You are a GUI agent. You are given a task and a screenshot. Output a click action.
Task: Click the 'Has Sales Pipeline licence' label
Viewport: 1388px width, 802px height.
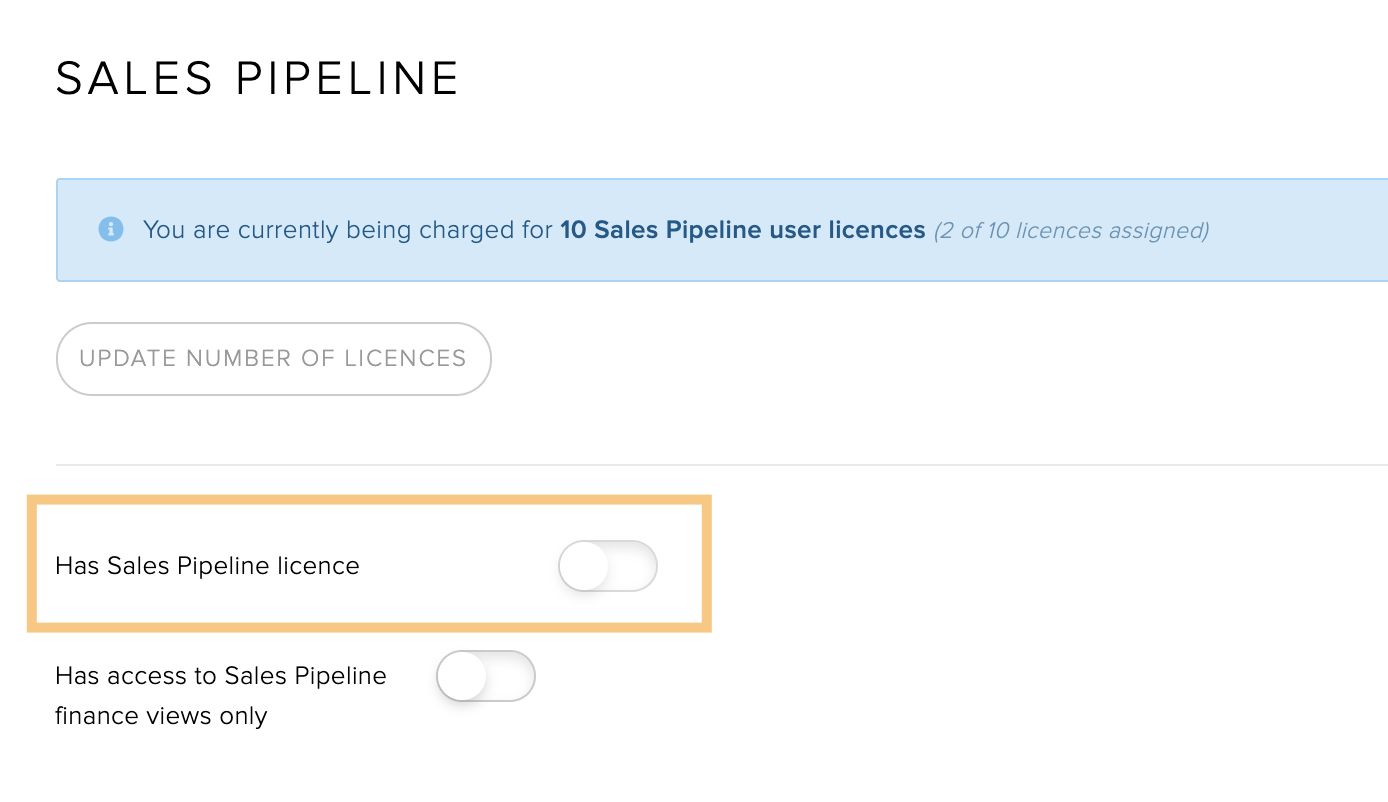[x=207, y=566]
